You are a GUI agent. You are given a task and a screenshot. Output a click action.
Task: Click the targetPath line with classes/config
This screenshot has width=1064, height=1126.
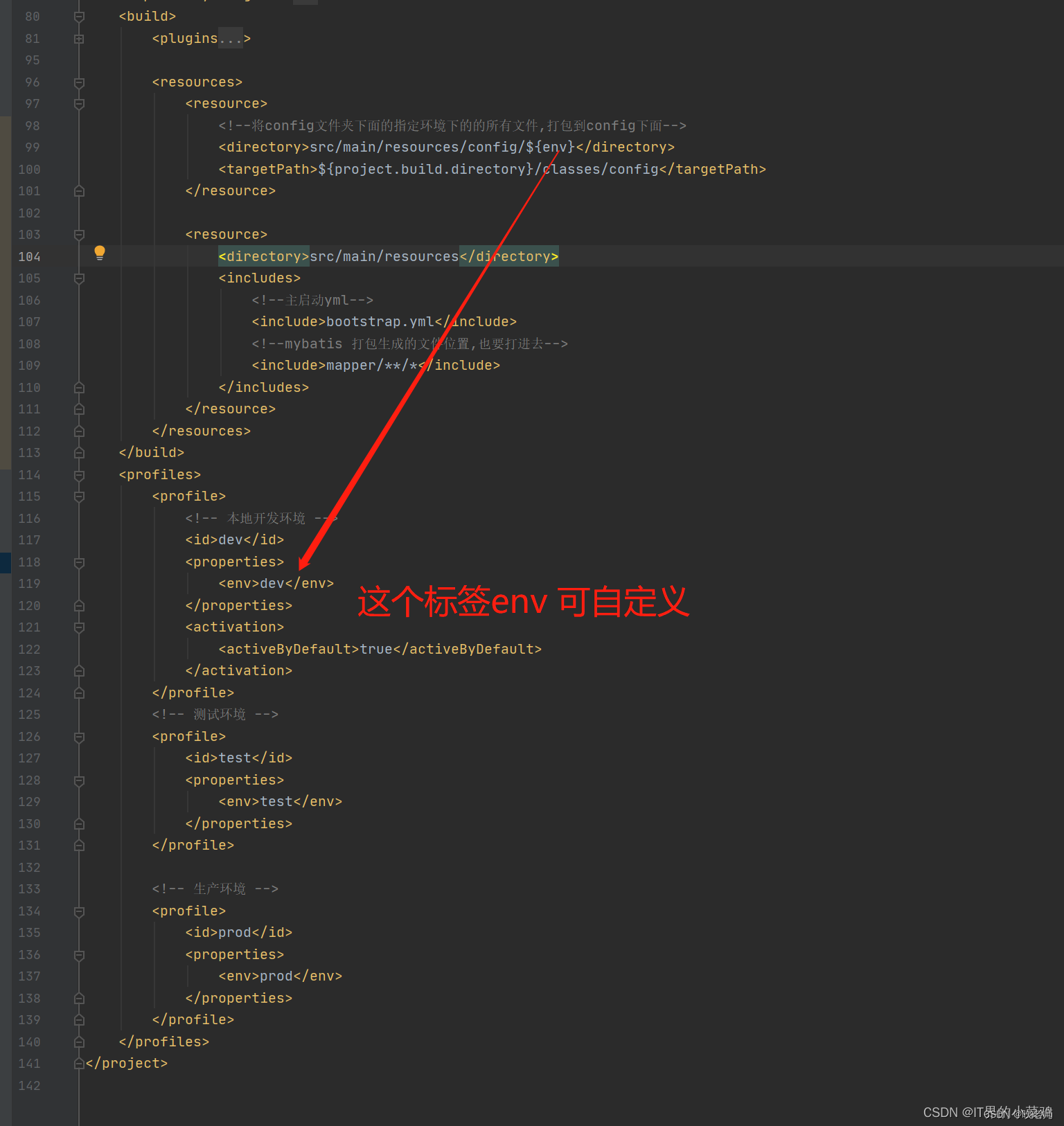(493, 170)
